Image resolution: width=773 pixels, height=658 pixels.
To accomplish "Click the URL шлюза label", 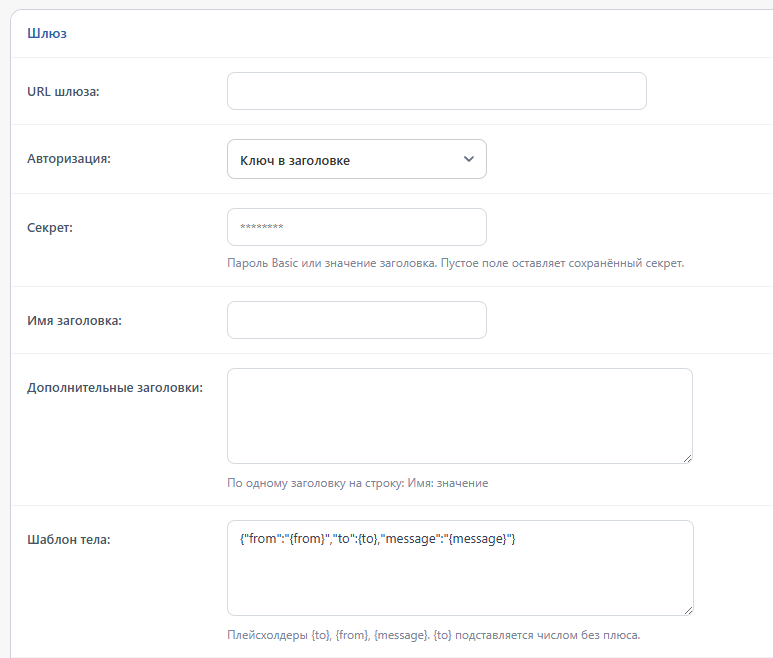I will (x=63, y=92).
